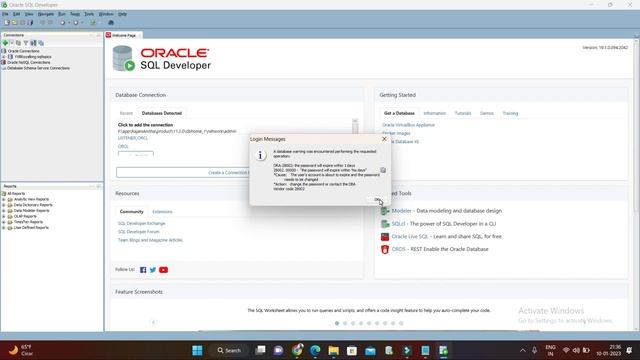Open the Tools menu
The image size is (640, 360).
(89, 14)
